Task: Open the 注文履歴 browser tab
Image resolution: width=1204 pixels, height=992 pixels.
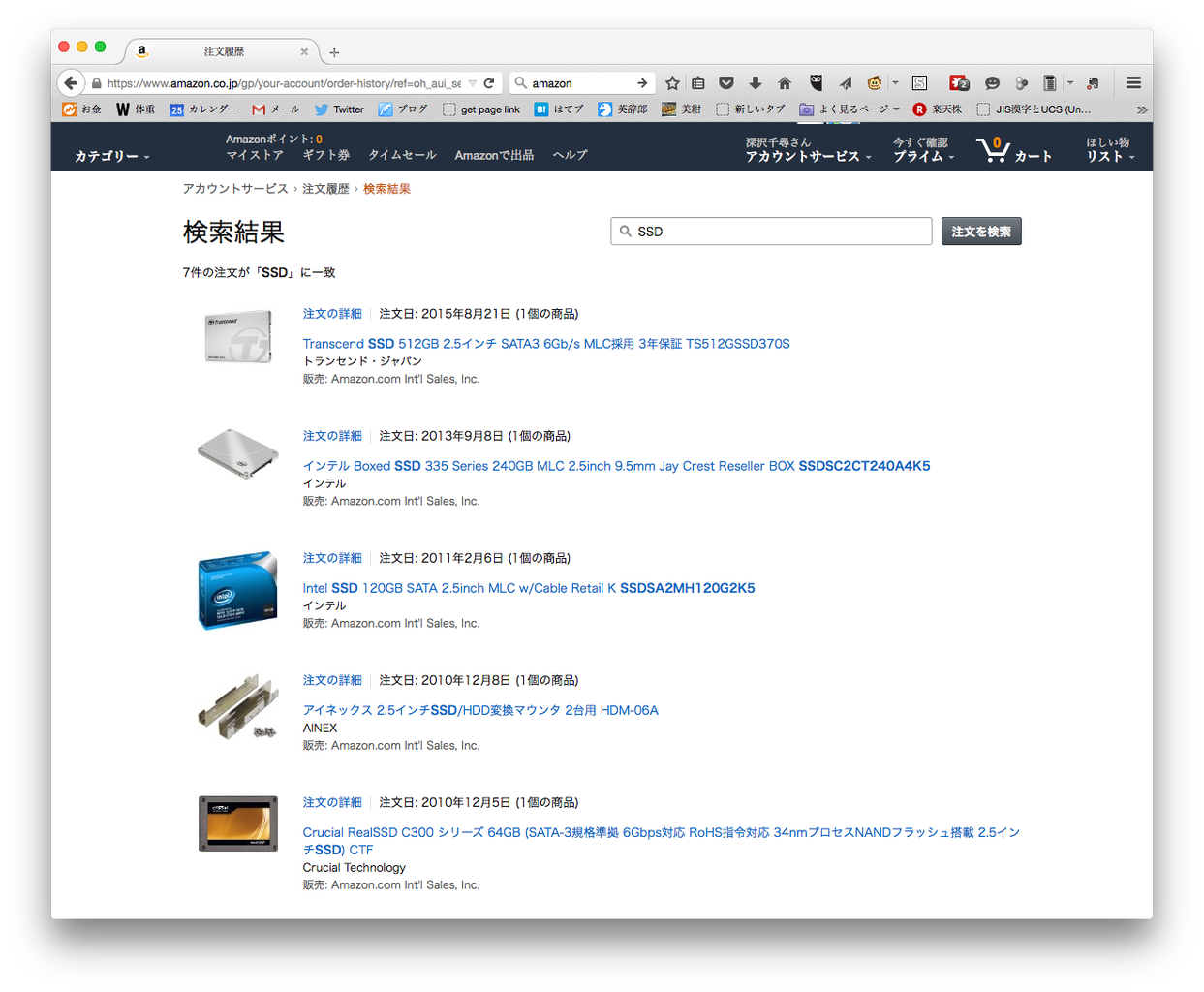Action: click(224, 51)
